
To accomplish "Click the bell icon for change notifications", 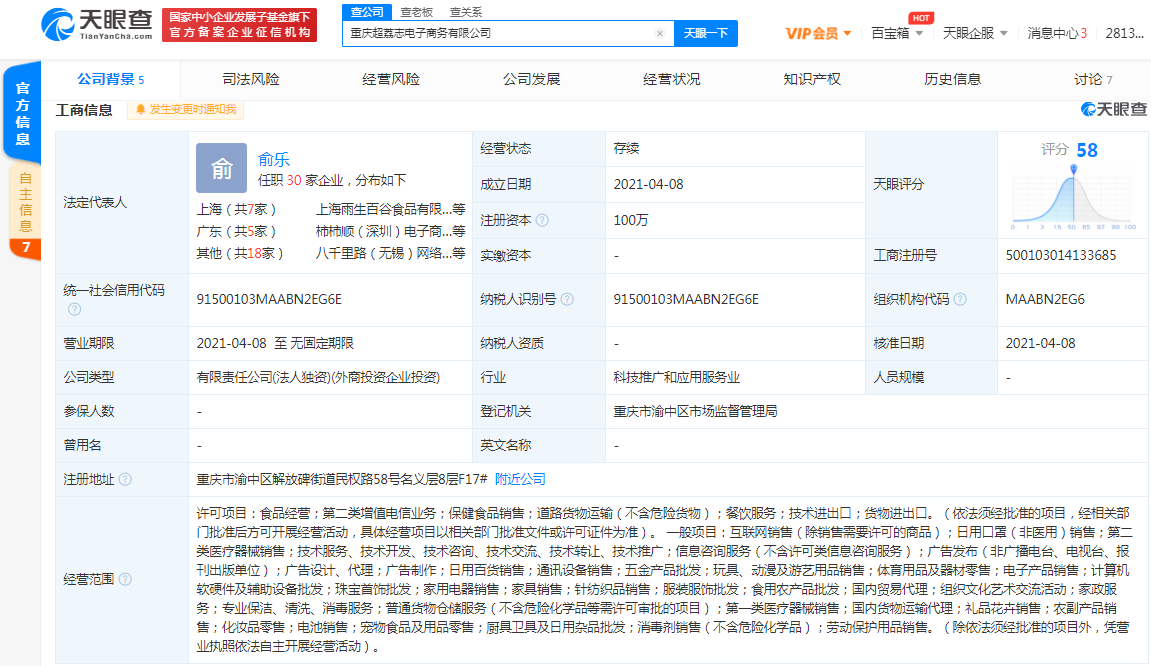I will tap(141, 109).
